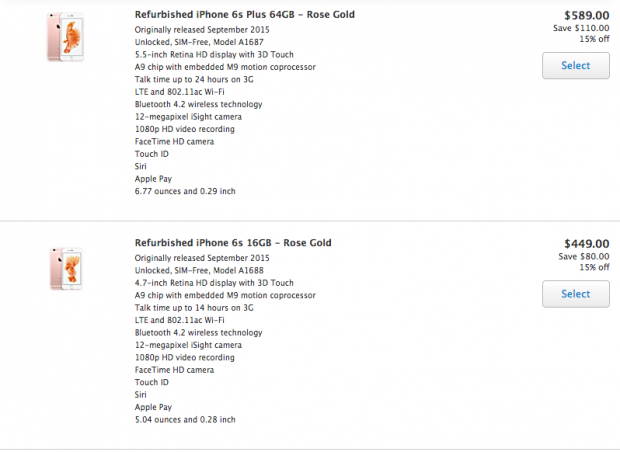
Task: Click the 6.77 ounces and 0.29 inch line
Action: pos(185,191)
